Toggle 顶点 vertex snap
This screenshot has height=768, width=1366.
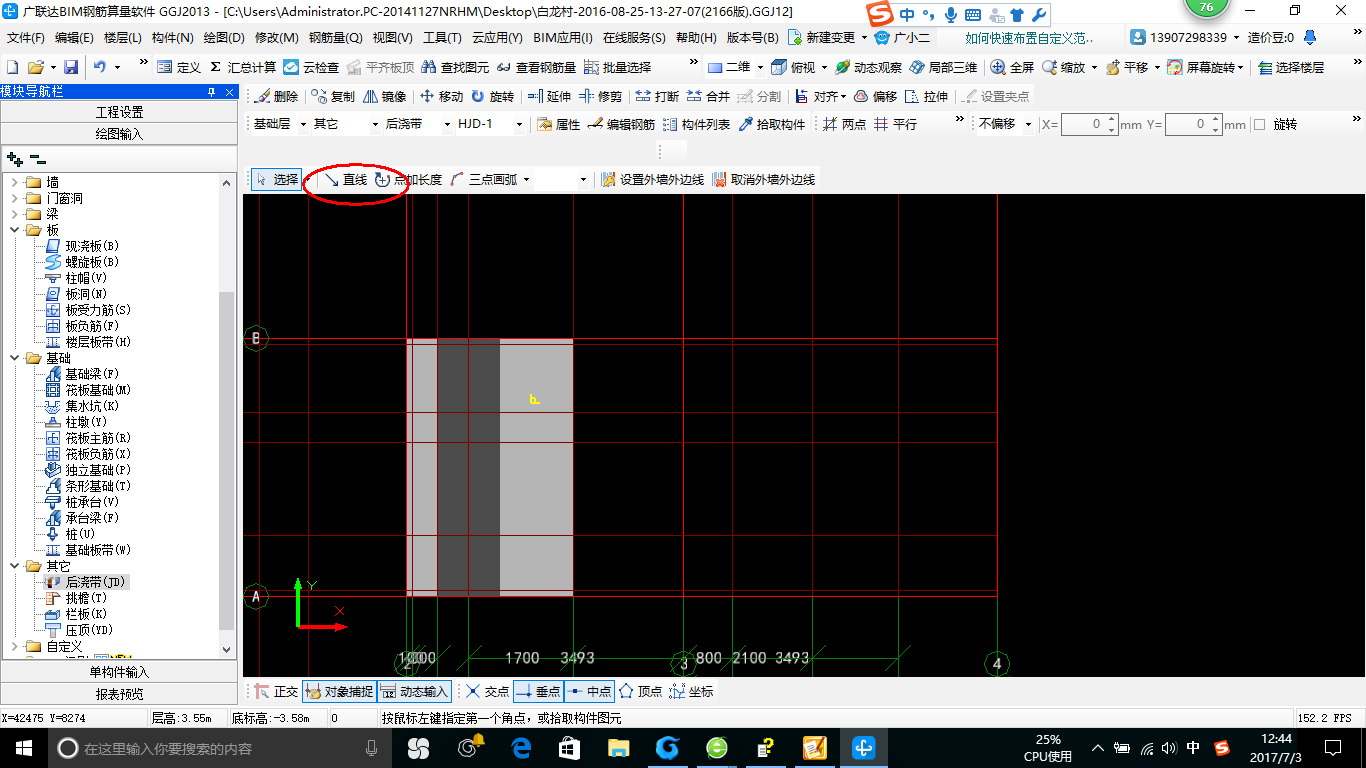(640, 691)
